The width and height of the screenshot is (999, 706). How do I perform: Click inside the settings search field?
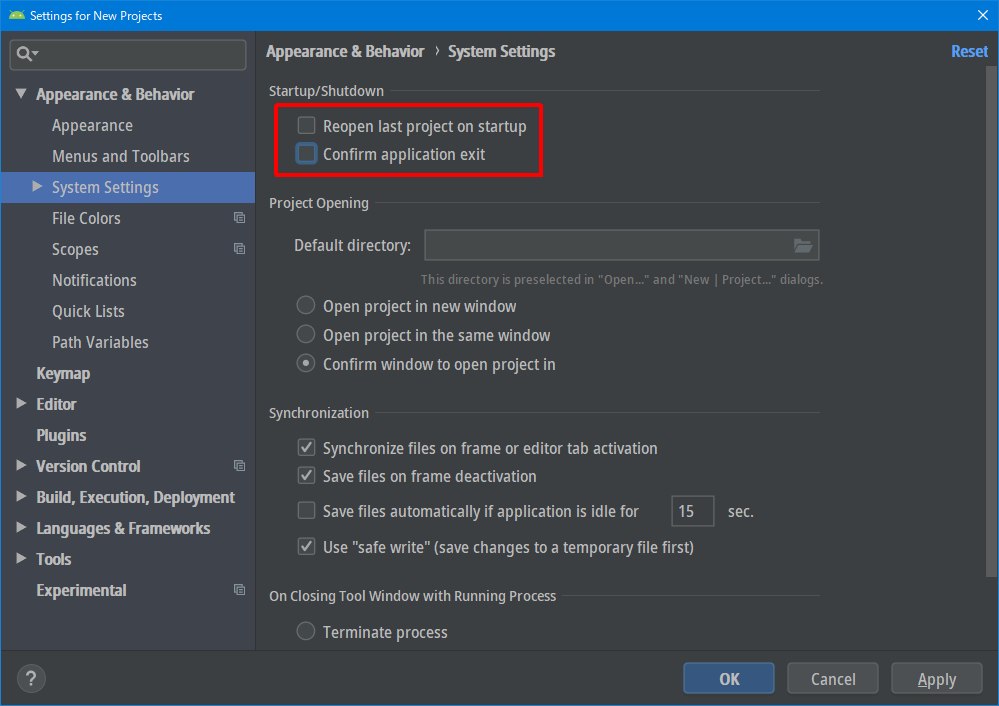point(128,54)
